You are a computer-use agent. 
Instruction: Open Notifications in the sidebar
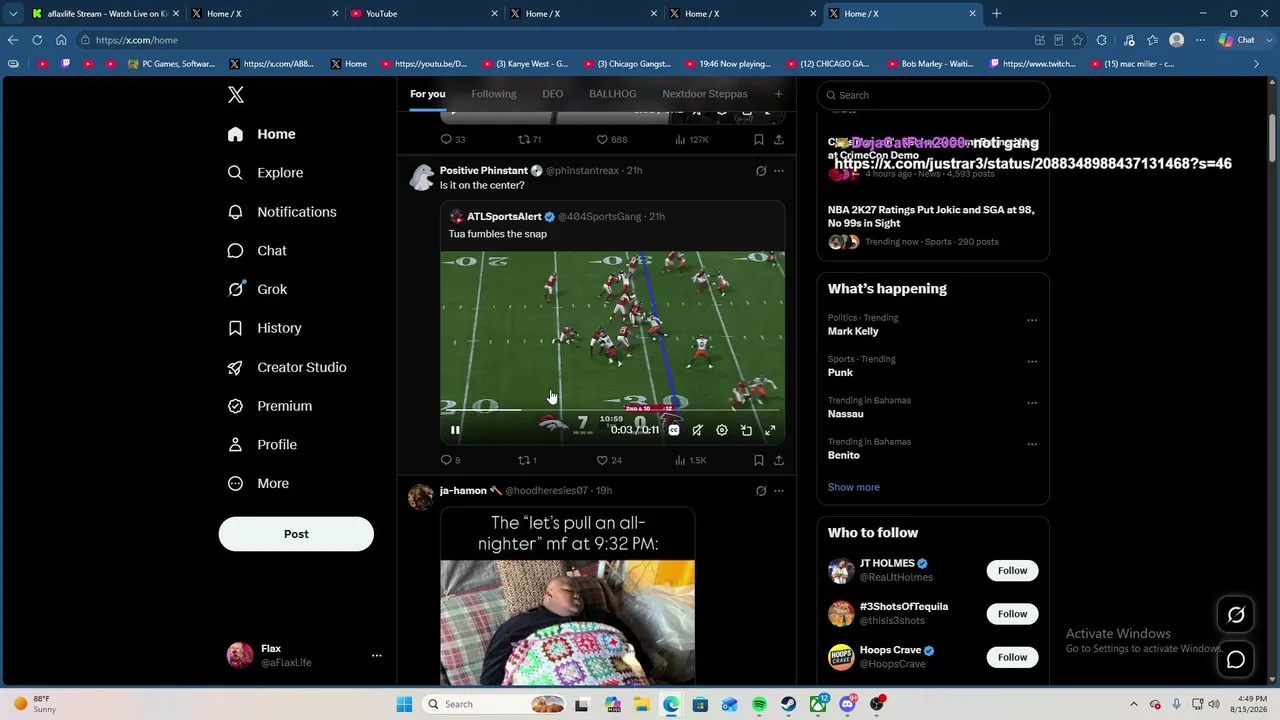pos(282,212)
